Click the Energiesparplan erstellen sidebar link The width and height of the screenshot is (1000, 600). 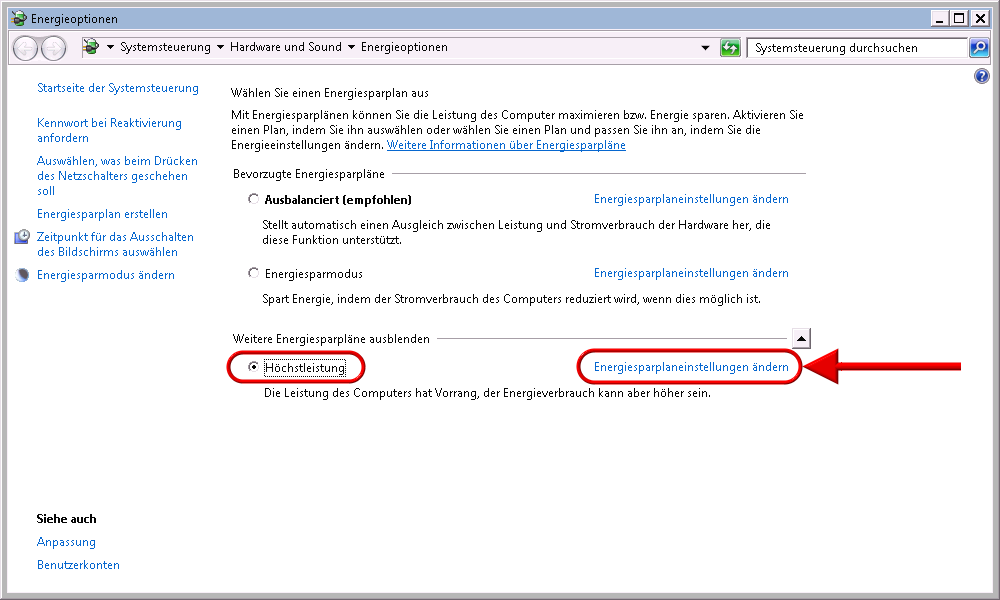click(x=102, y=214)
